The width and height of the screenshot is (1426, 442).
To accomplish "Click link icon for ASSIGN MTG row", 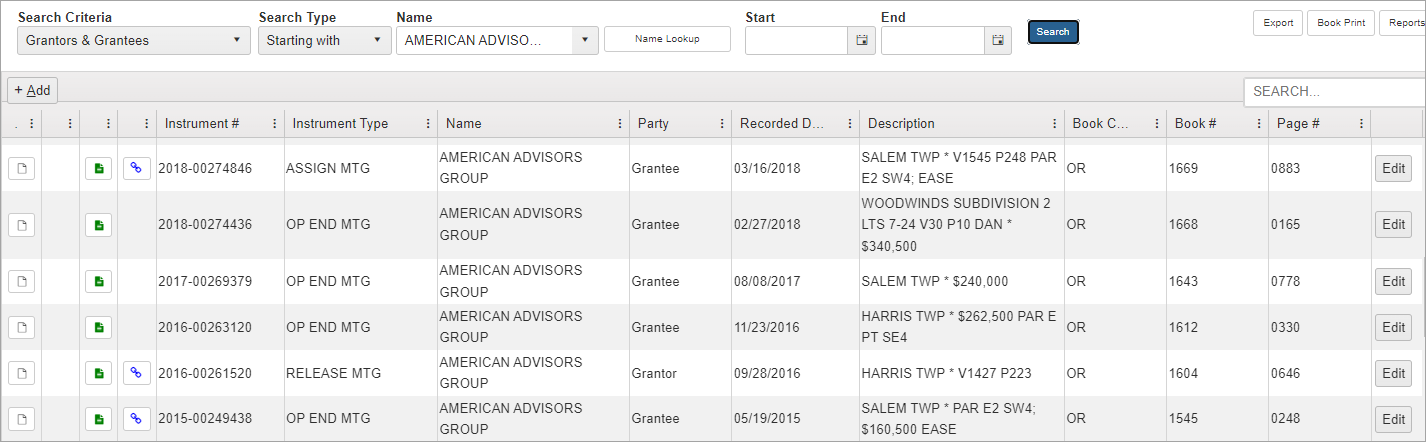I will 137,168.
